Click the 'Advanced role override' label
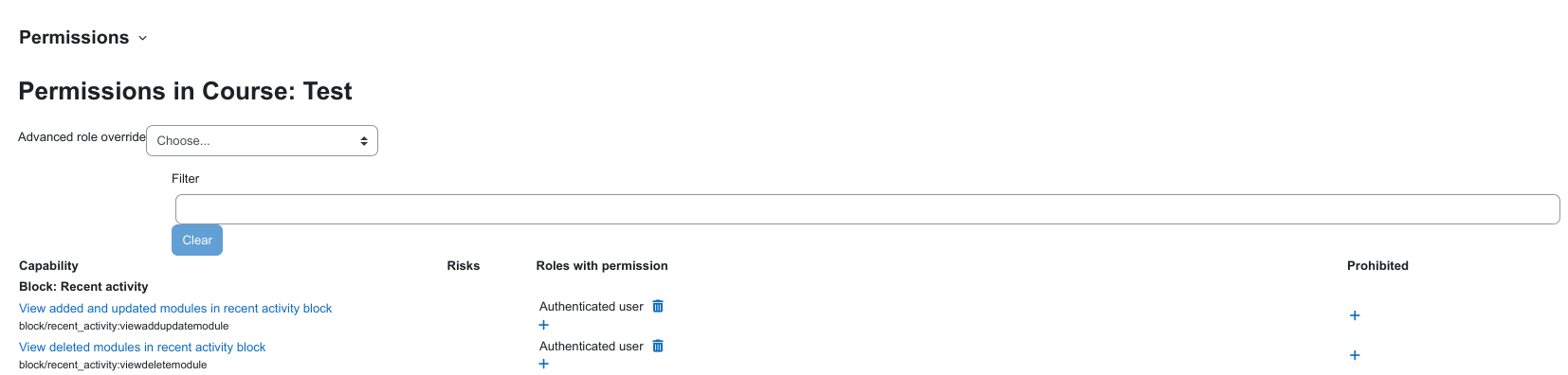Screen dimensions: 1568x375 [82, 136]
